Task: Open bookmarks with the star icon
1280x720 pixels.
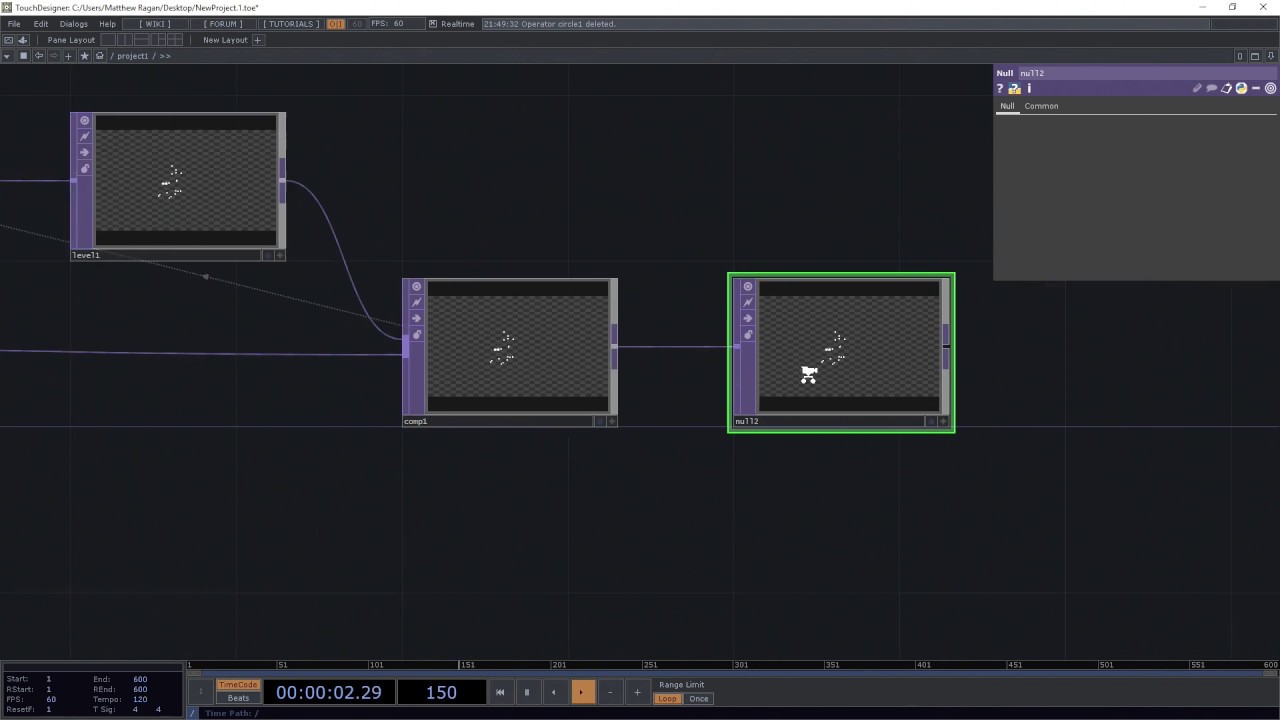Action: tap(84, 56)
